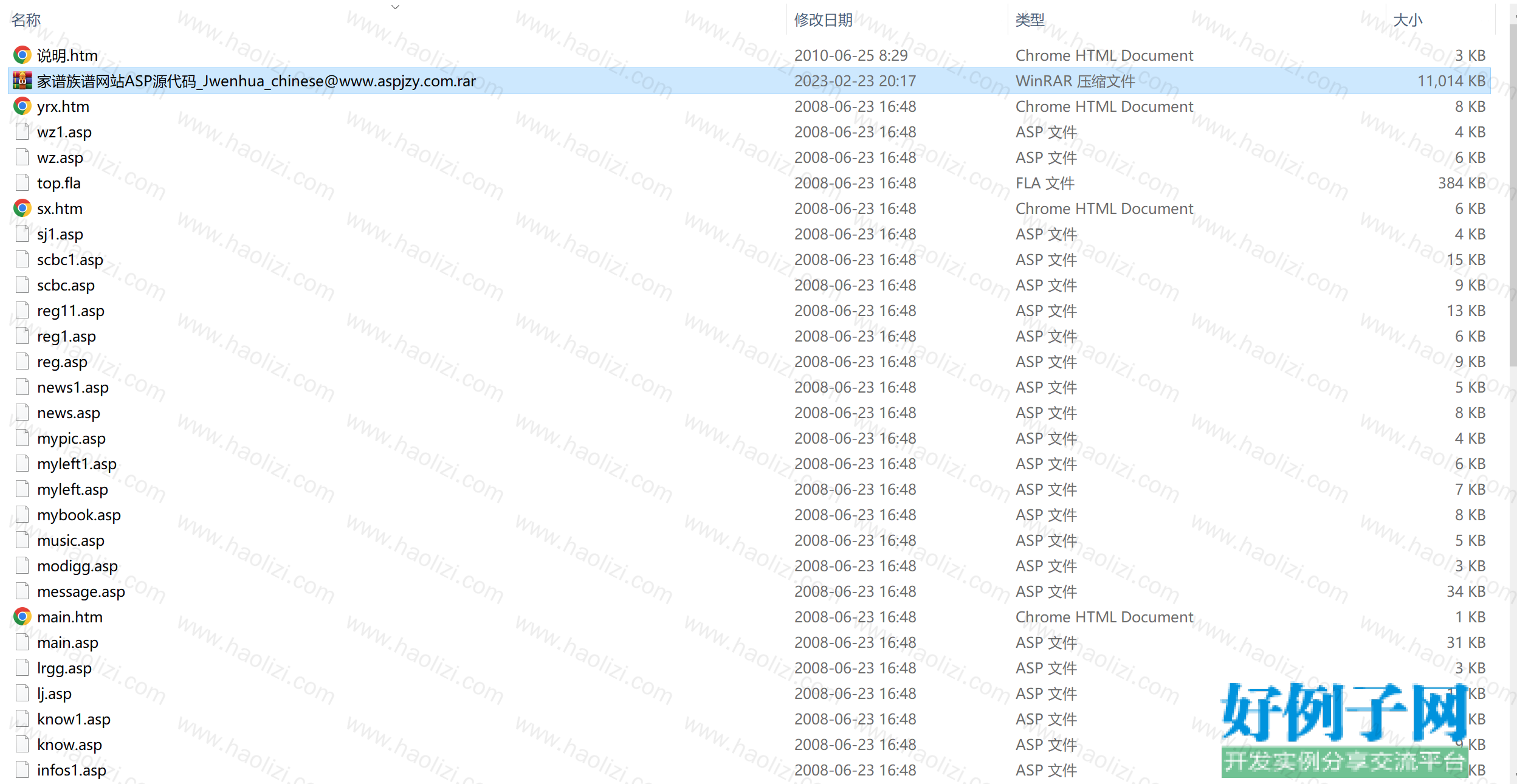Sort files by the 名称 column header
Image resolution: width=1517 pixels, height=784 pixels.
26,20
